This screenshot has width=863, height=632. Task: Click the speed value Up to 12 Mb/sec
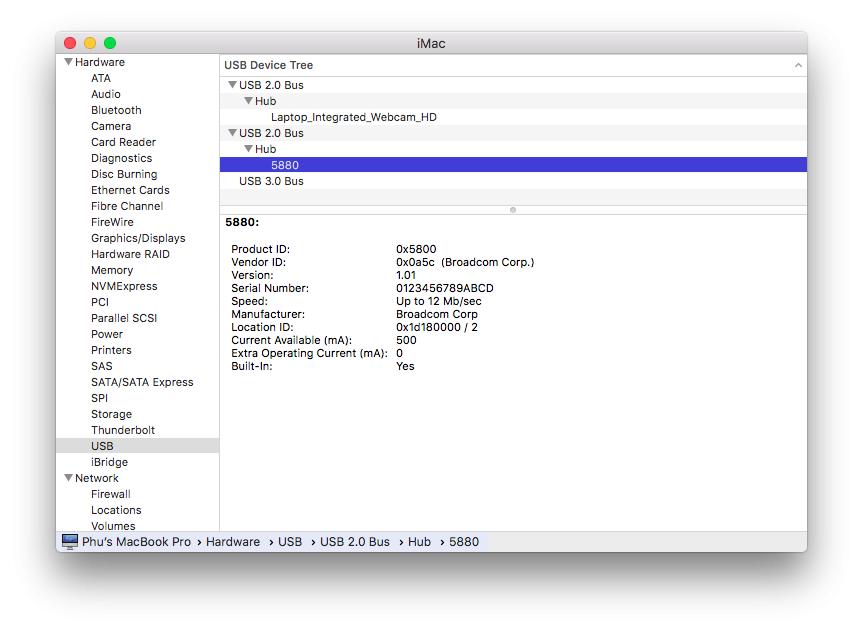point(439,301)
